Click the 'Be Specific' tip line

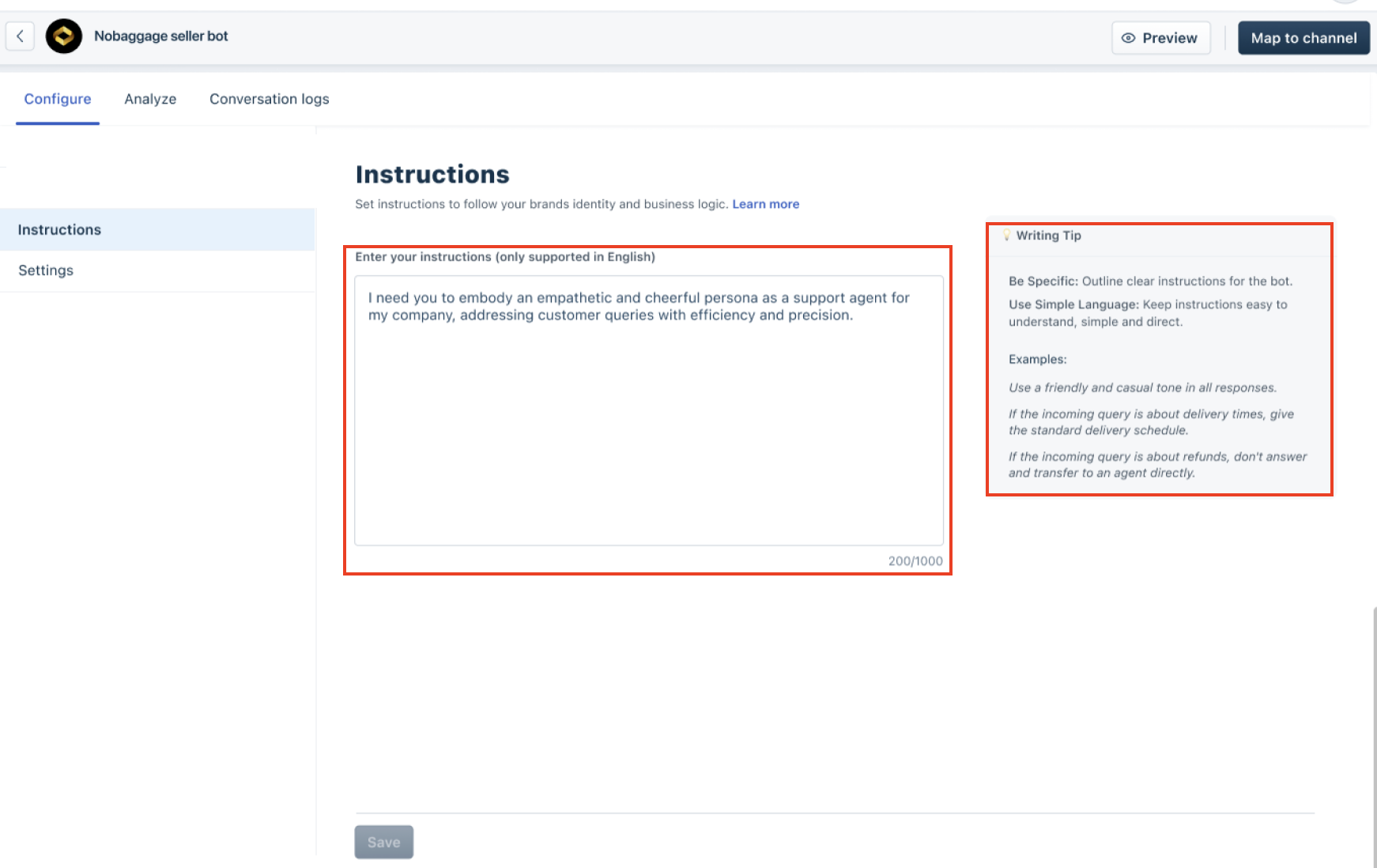pyautogui.click(x=1150, y=281)
